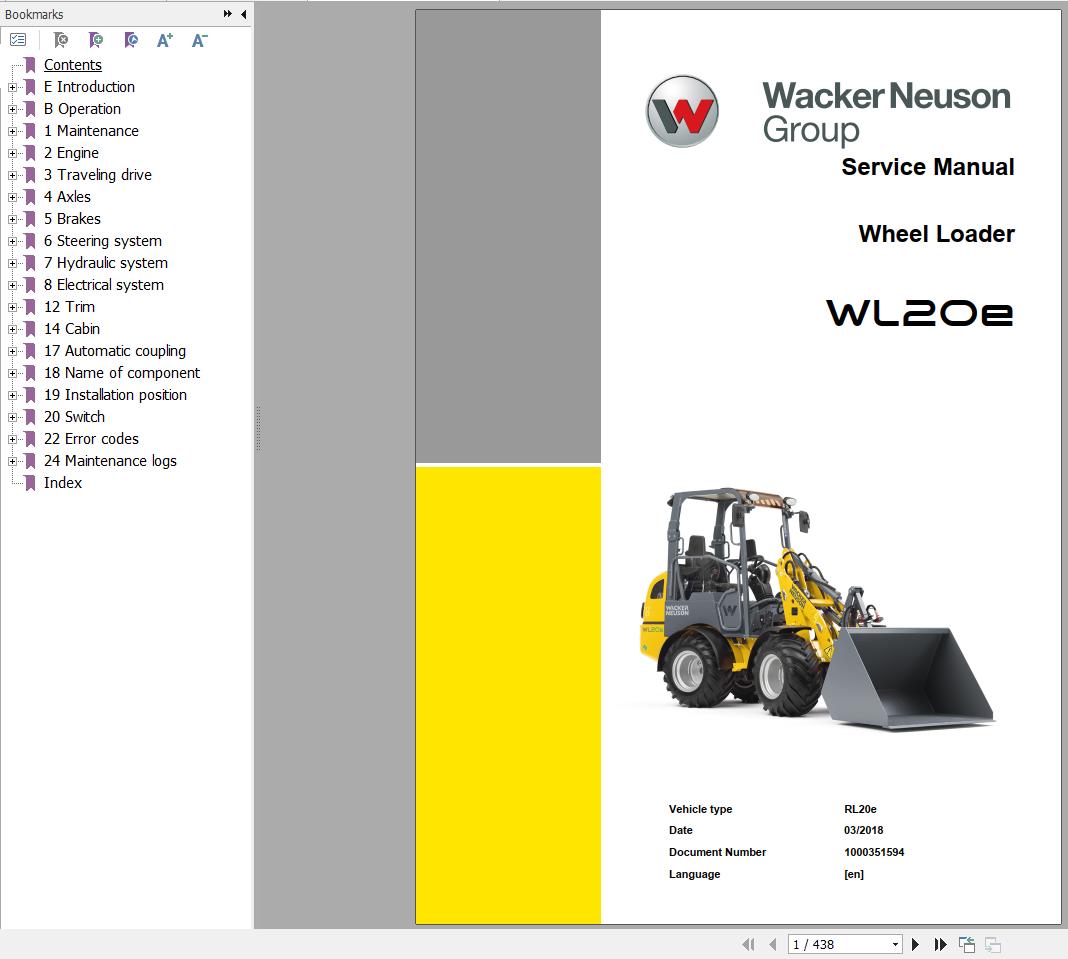Click the double-arrow expand panel icon

pos(227,14)
